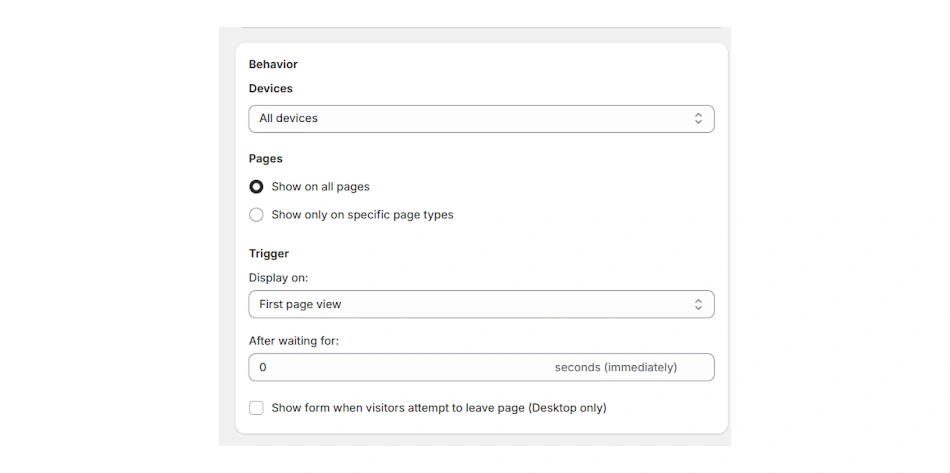Screen dimensions: 950x473
Task: Enable the show form on leave attempt checkbox
Action: [x=256, y=408]
